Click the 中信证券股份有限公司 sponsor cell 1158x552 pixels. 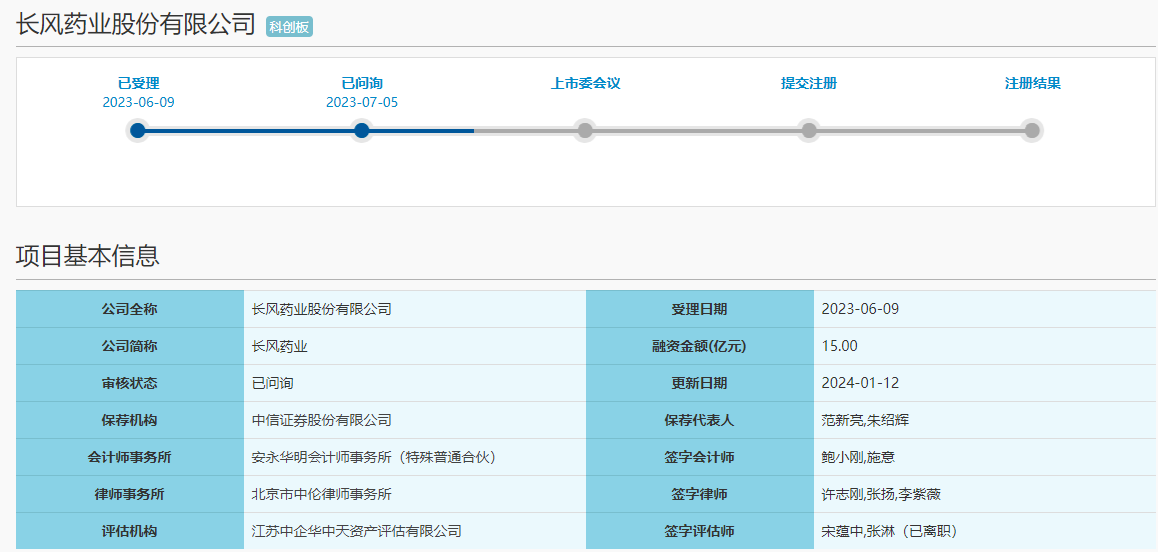coord(322,420)
